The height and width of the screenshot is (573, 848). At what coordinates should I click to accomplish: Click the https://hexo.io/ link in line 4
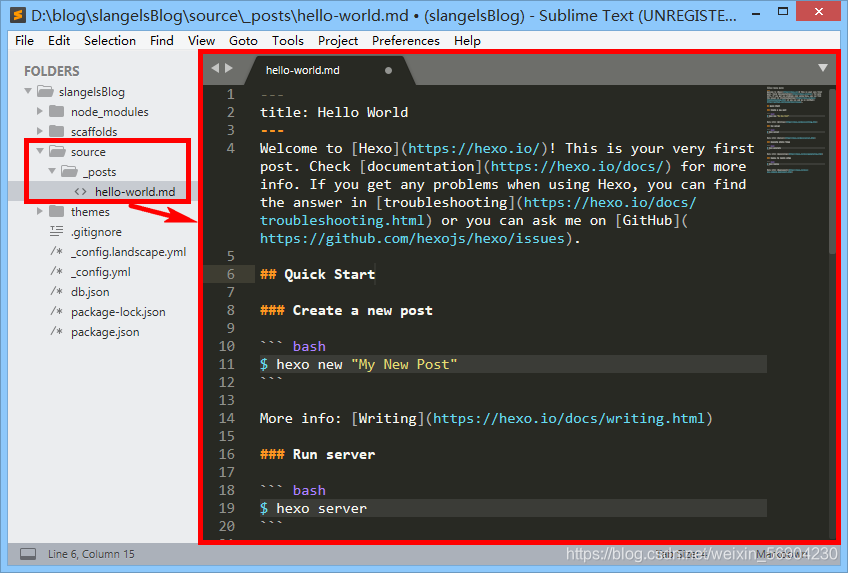point(474,148)
